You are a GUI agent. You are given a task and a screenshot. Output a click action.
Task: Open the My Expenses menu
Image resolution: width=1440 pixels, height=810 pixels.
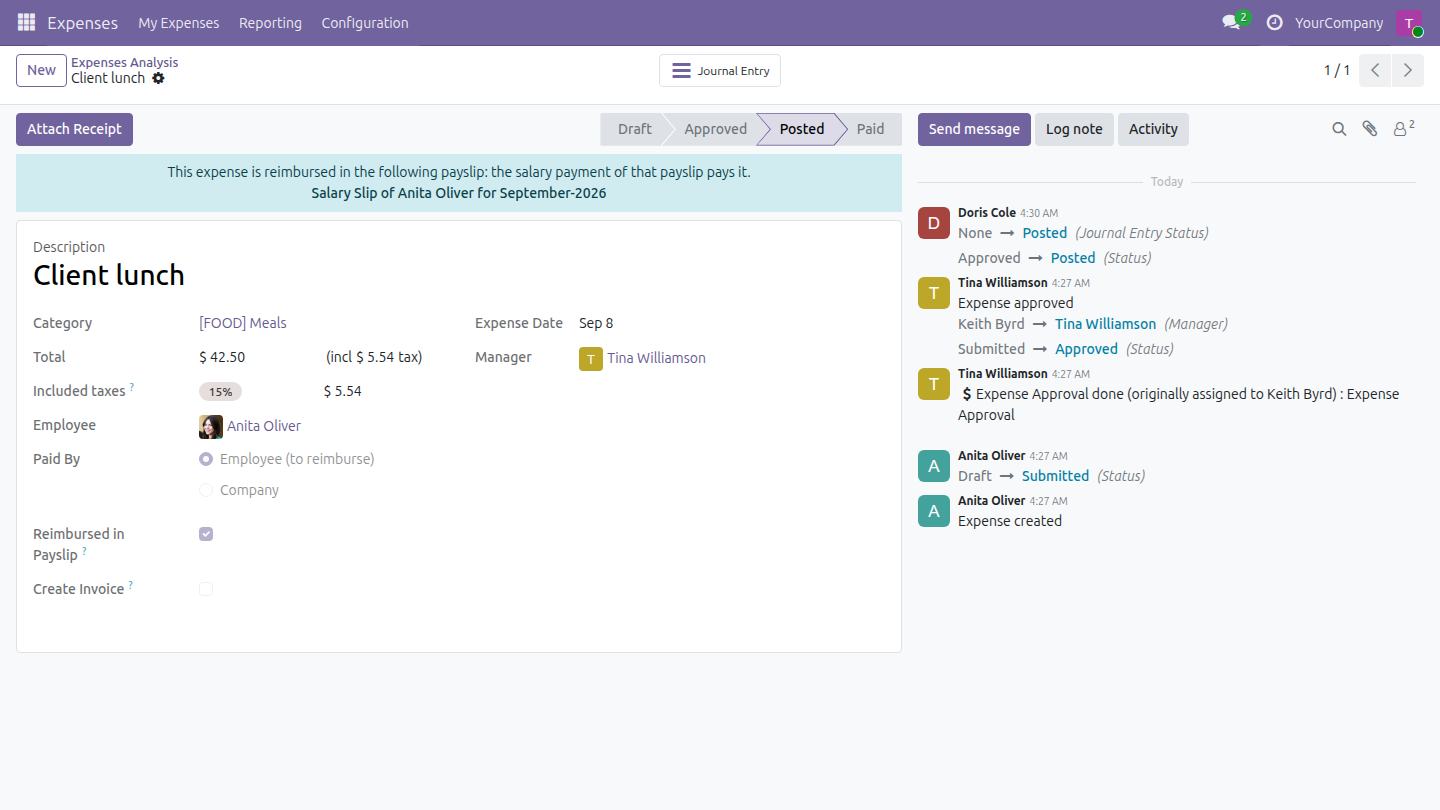pyautogui.click(x=179, y=23)
